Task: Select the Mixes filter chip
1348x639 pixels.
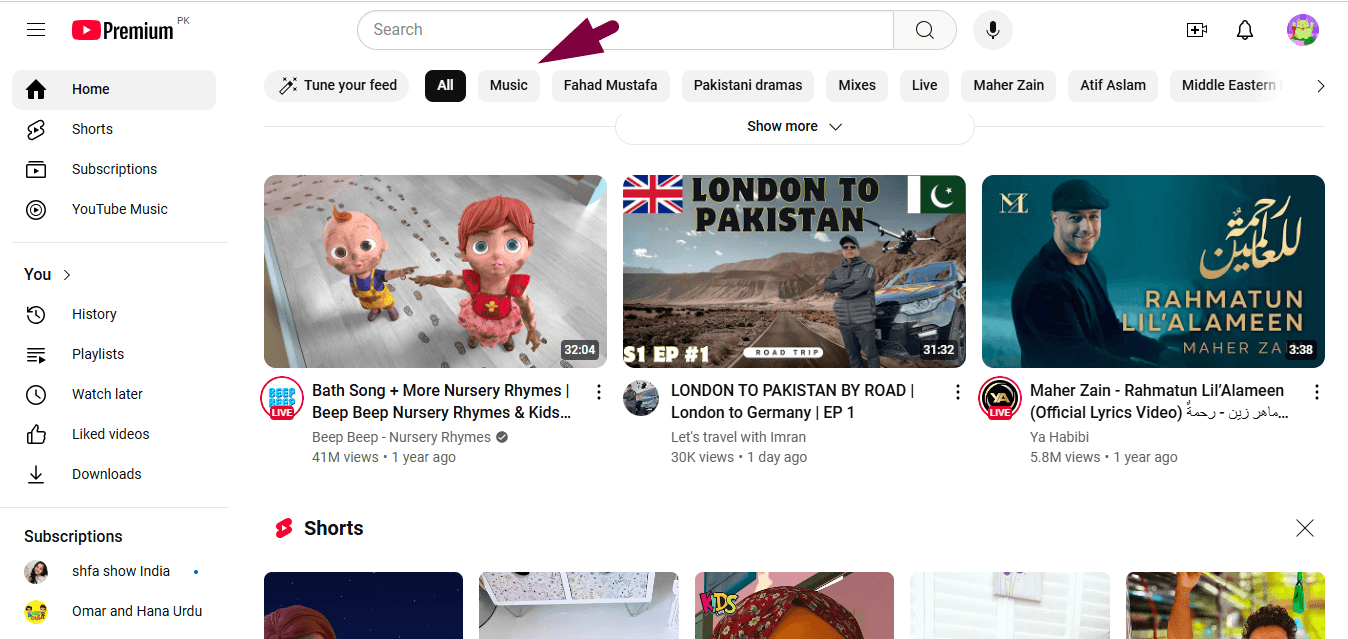Action: (857, 86)
